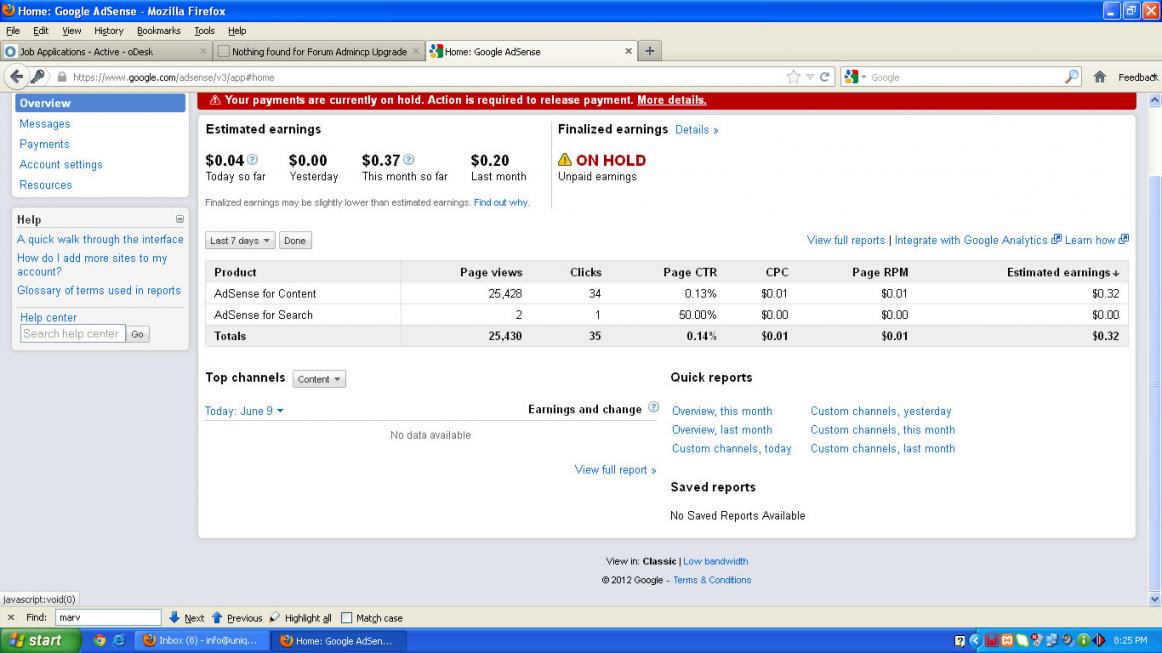Open the Edit menu

[41, 30]
